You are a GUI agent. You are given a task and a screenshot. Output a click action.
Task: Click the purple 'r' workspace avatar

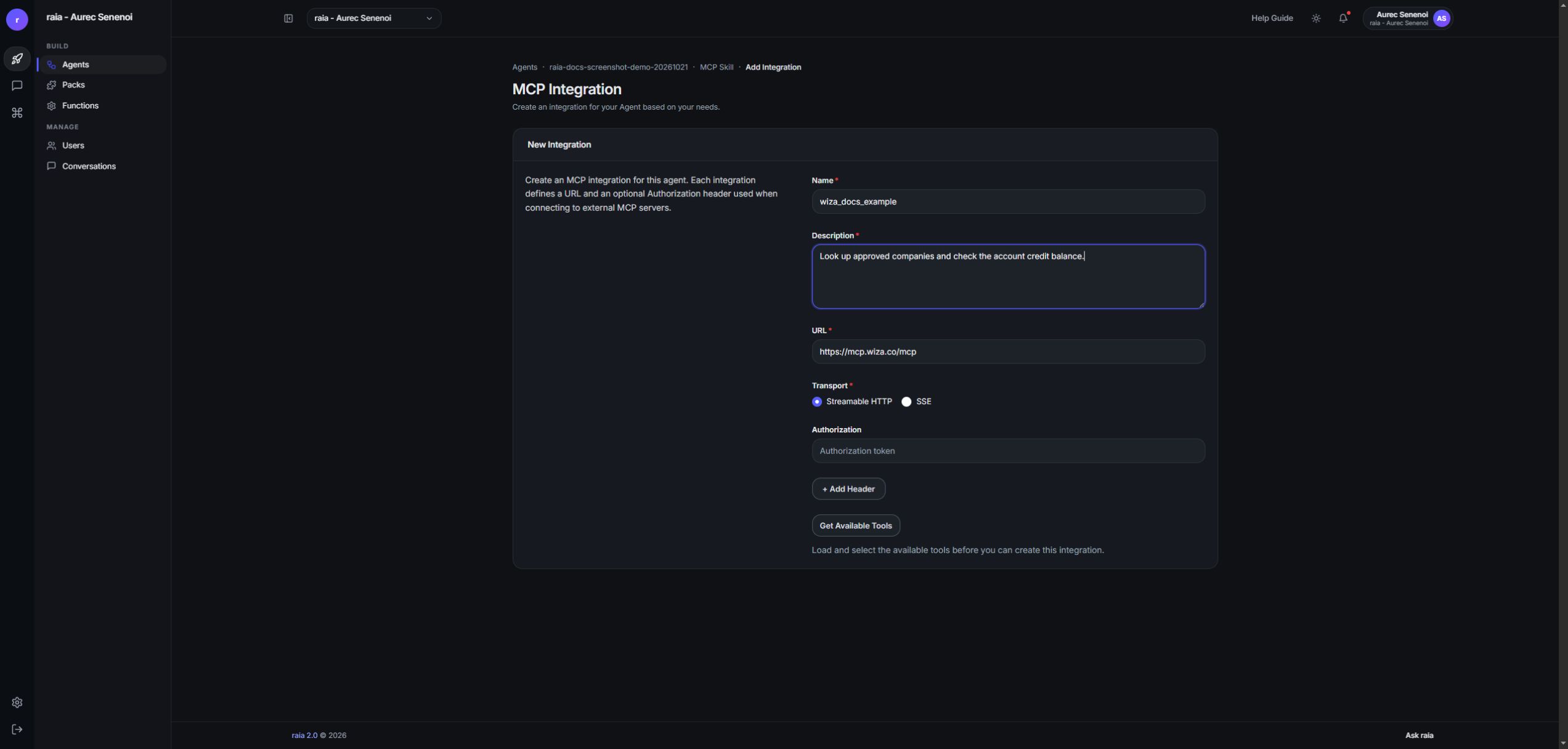(x=17, y=20)
